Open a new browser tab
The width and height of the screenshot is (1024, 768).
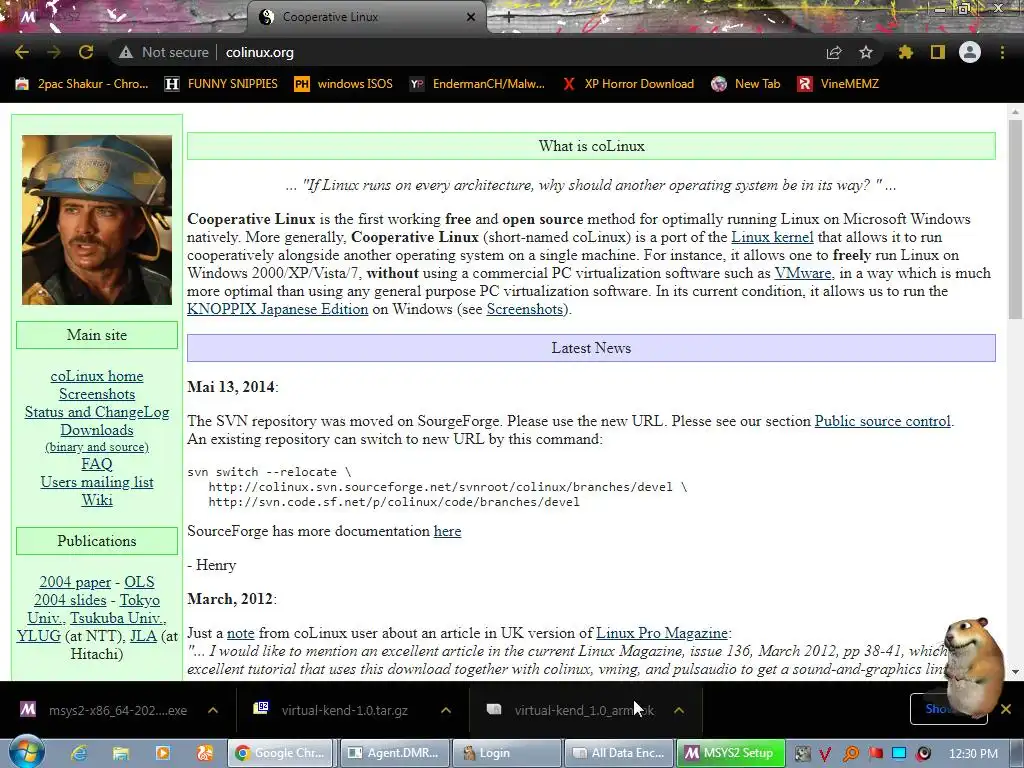click(x=509, y=18)
